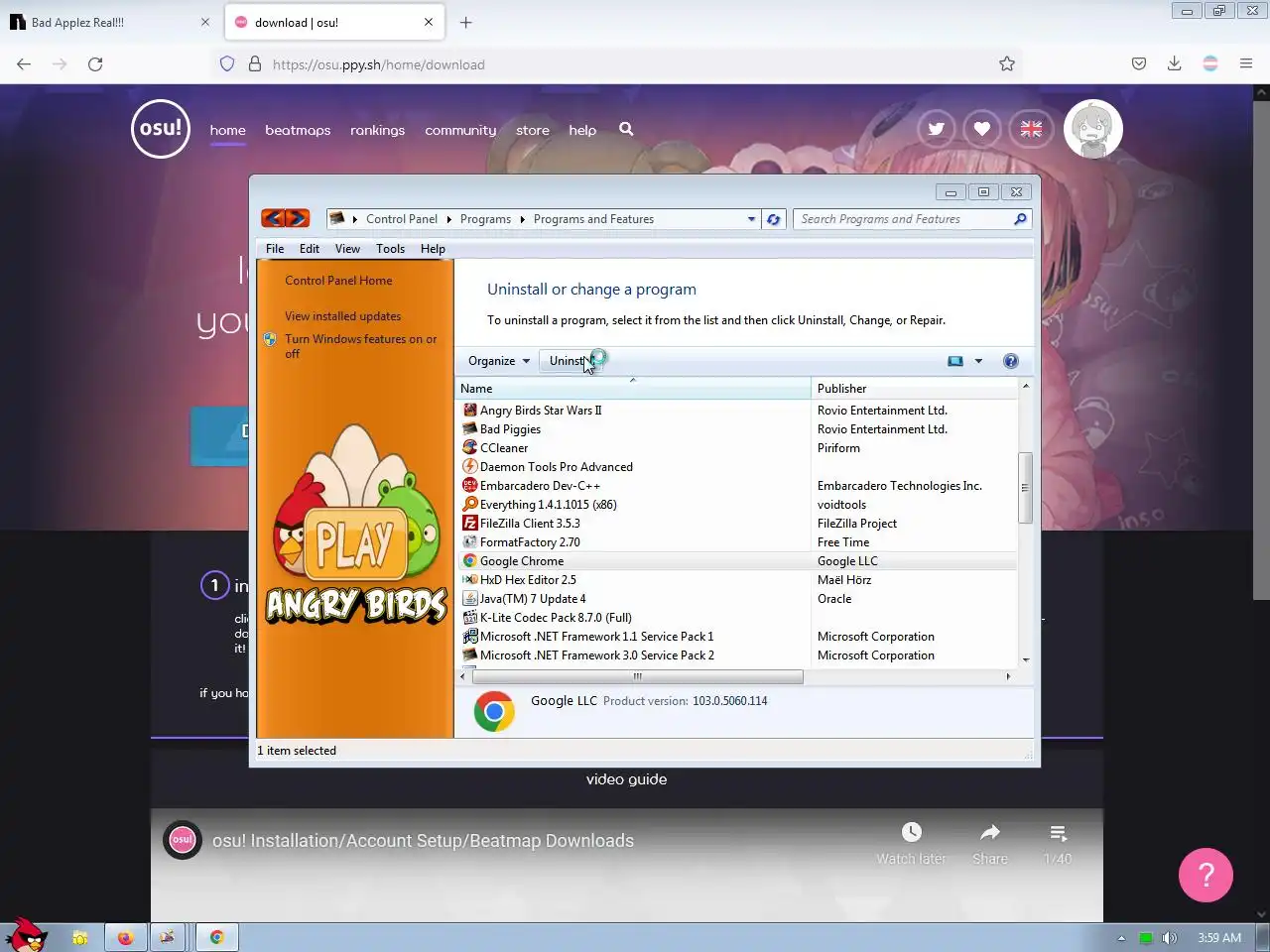Expand the Organize dropdown menu

(498, 361)
